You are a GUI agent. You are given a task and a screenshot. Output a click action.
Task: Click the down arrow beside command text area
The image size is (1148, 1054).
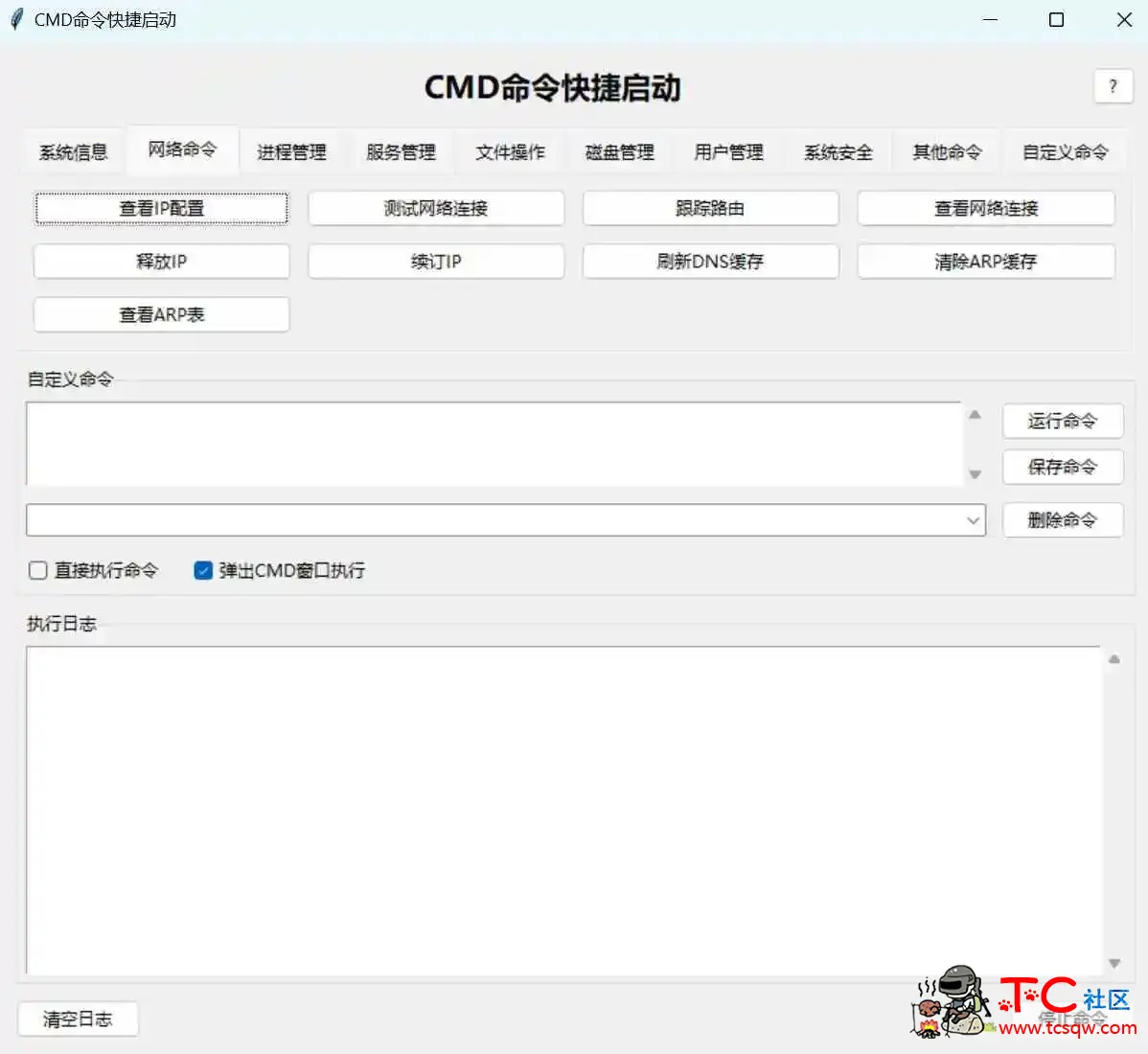click(976, 474)
